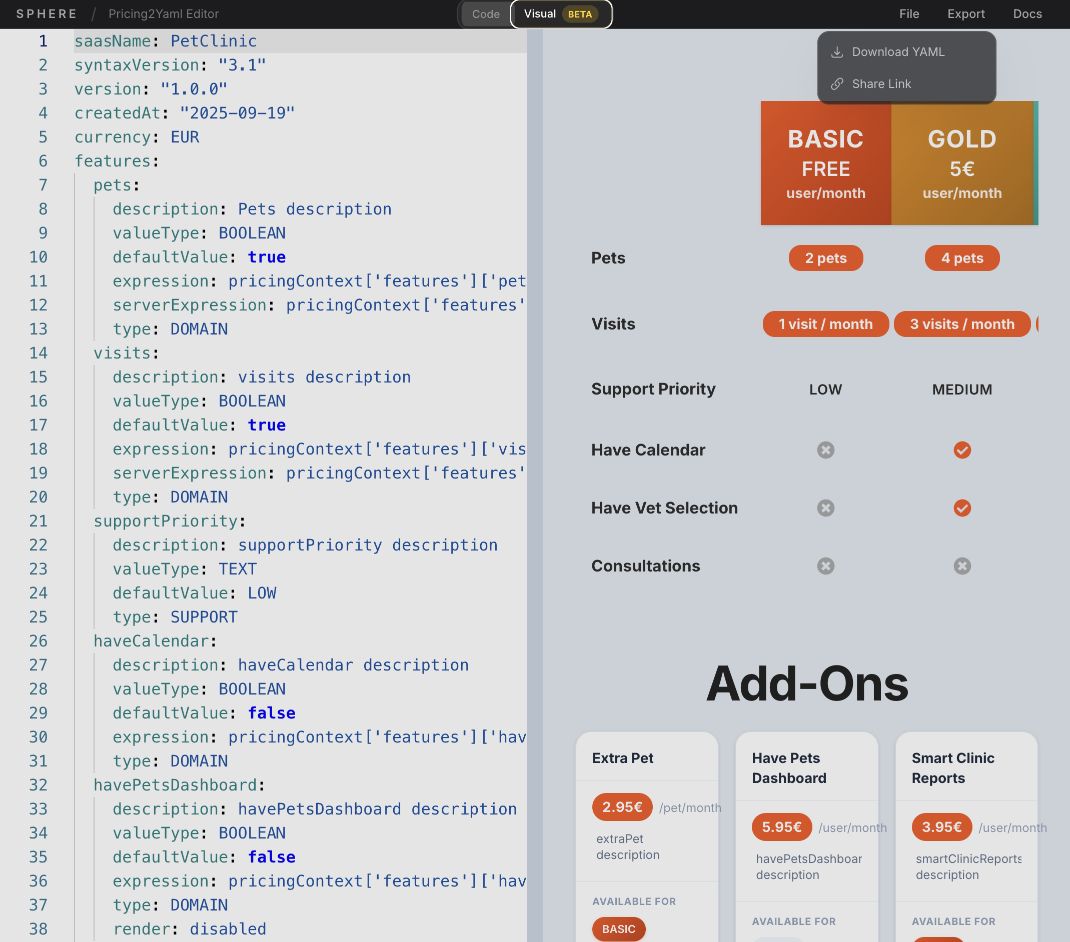Click the syntaxVersion "3.1" code line
The image size is (1070, 942).
point(170,65)
